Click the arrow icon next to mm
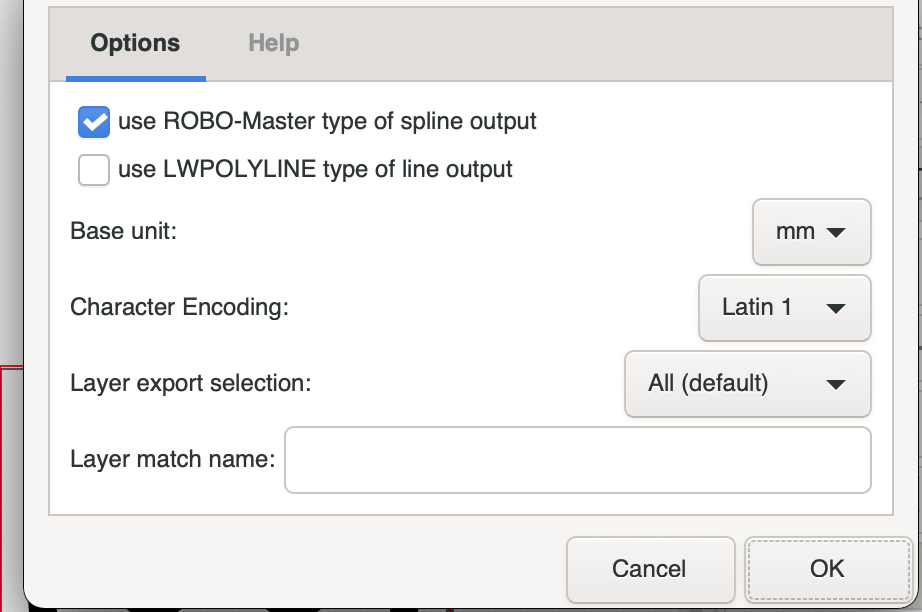 (x=836, y=233)
